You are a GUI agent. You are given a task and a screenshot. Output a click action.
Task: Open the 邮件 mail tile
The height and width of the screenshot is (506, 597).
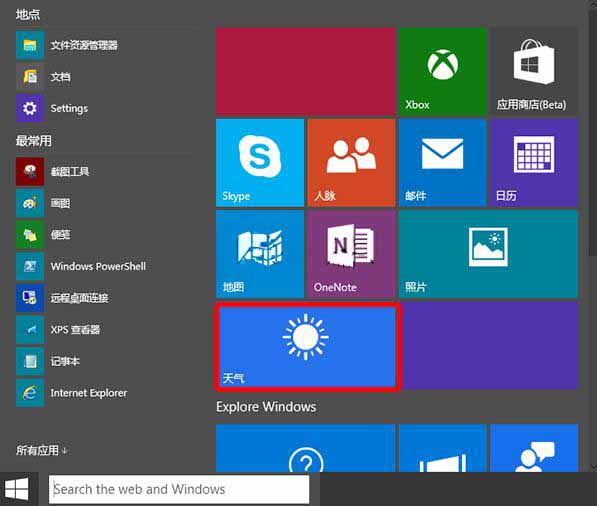442,163
